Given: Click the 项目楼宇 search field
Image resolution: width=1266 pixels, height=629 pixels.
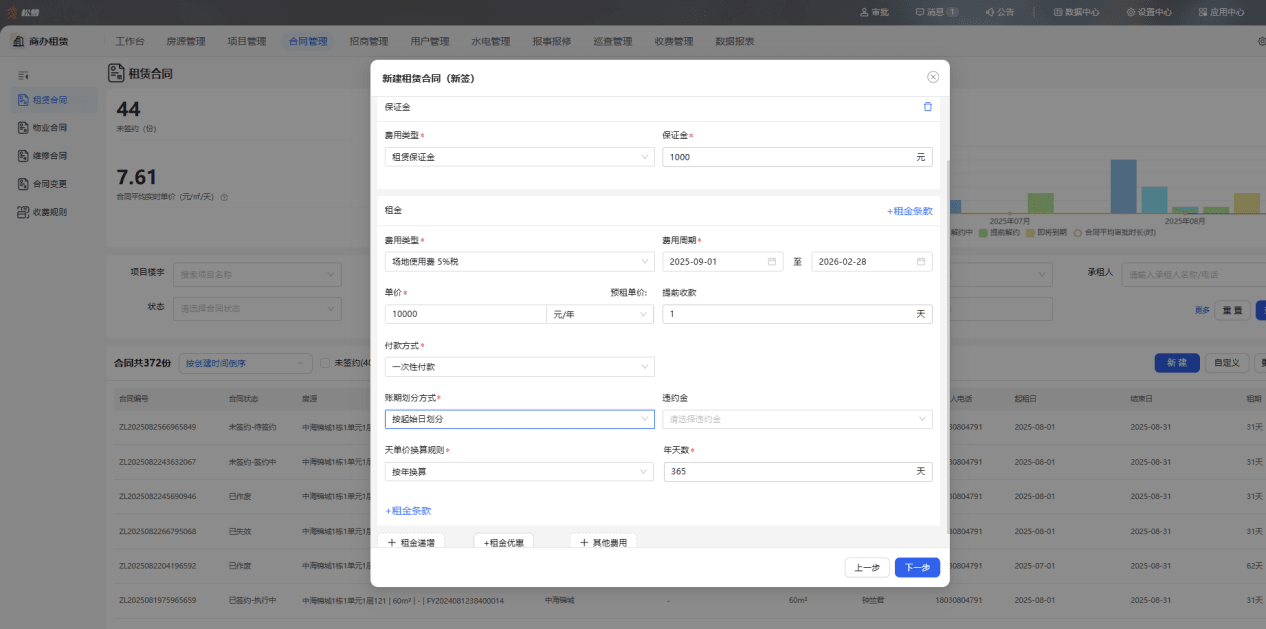Looking at the screenshot, I should (x=257, y=274).
